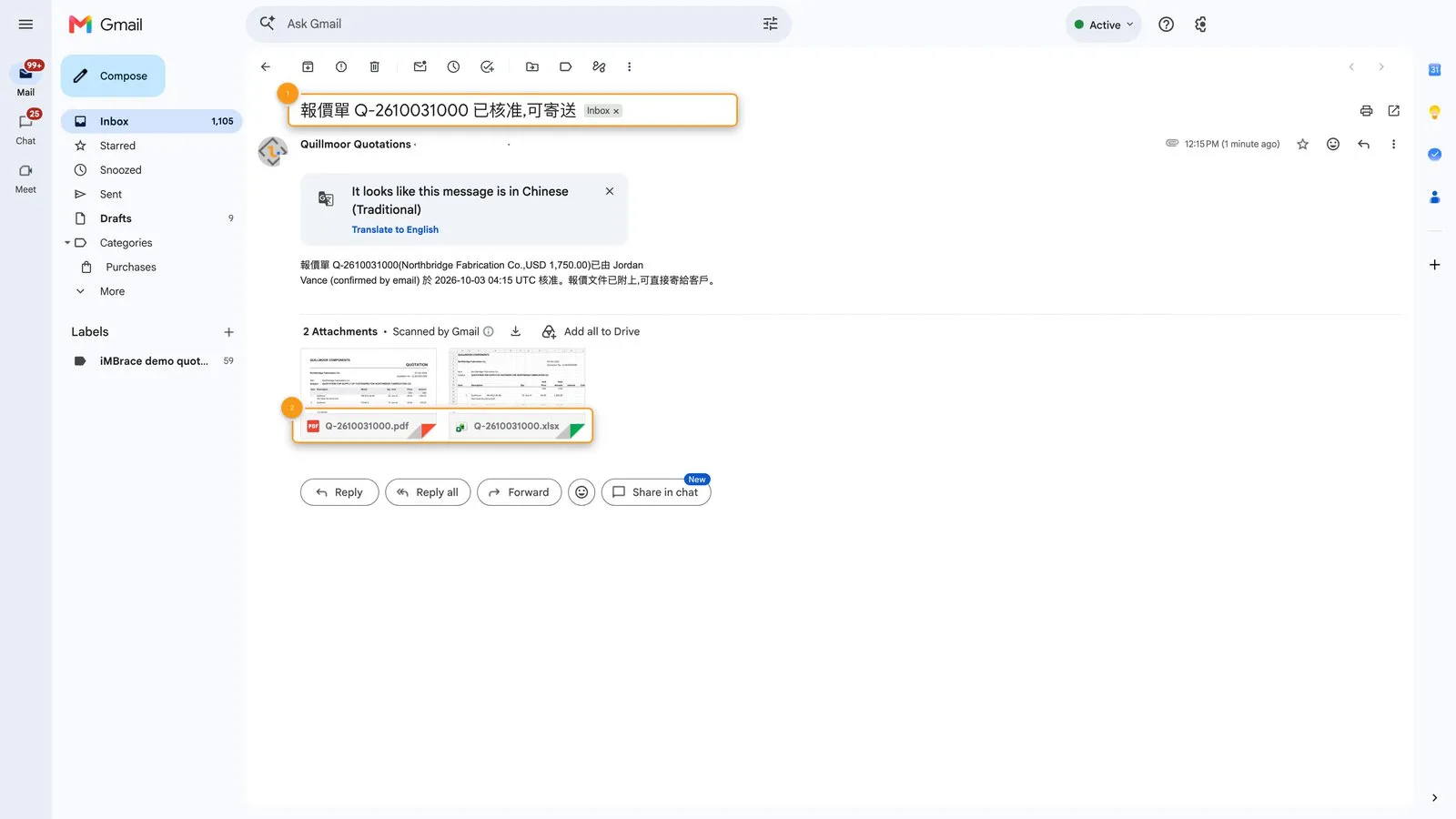Get add-ons with plus icon
Viewport: 1456px width, 819px height.
point(1434,265)
